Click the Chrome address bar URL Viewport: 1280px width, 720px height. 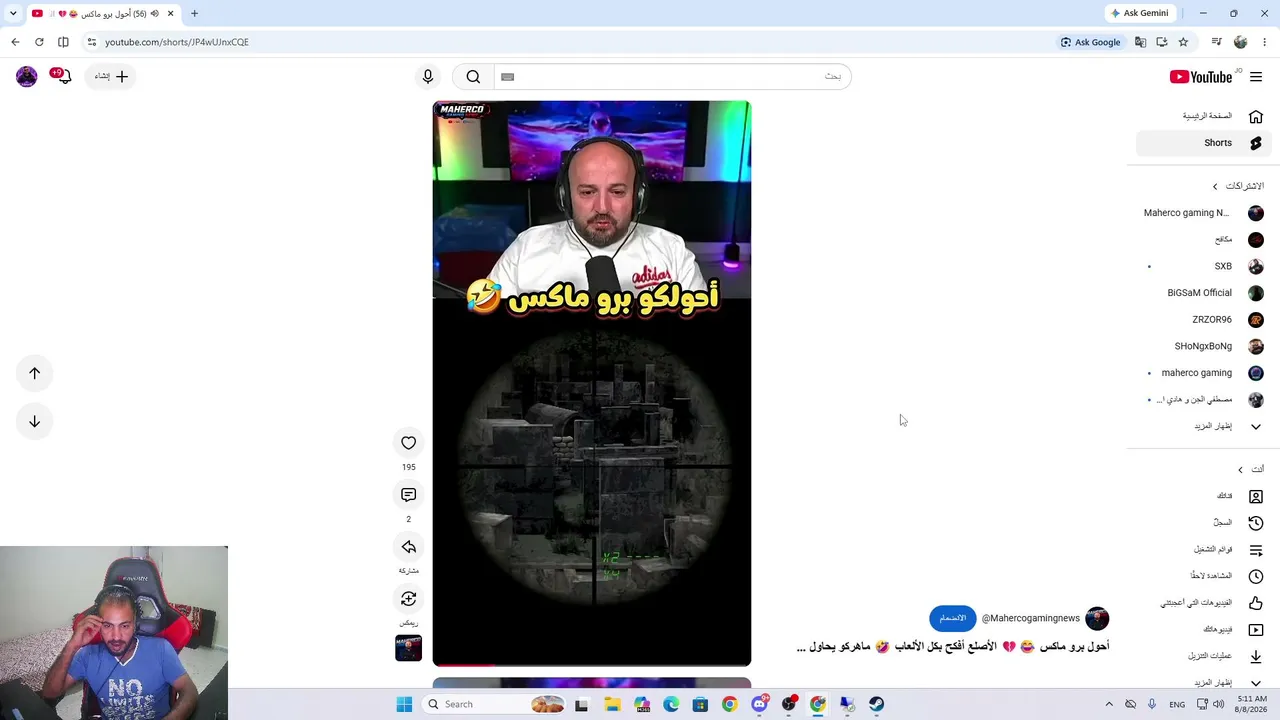point(177,42)
